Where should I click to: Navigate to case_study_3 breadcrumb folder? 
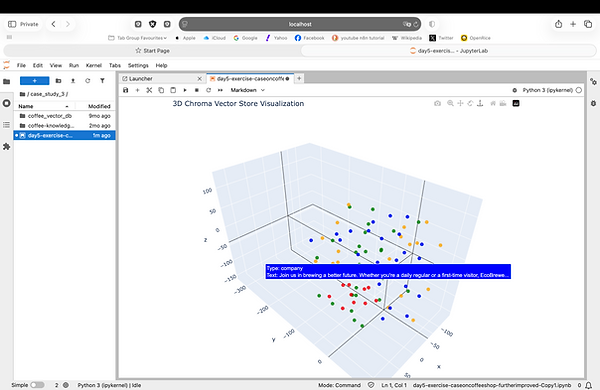point(47,94)
